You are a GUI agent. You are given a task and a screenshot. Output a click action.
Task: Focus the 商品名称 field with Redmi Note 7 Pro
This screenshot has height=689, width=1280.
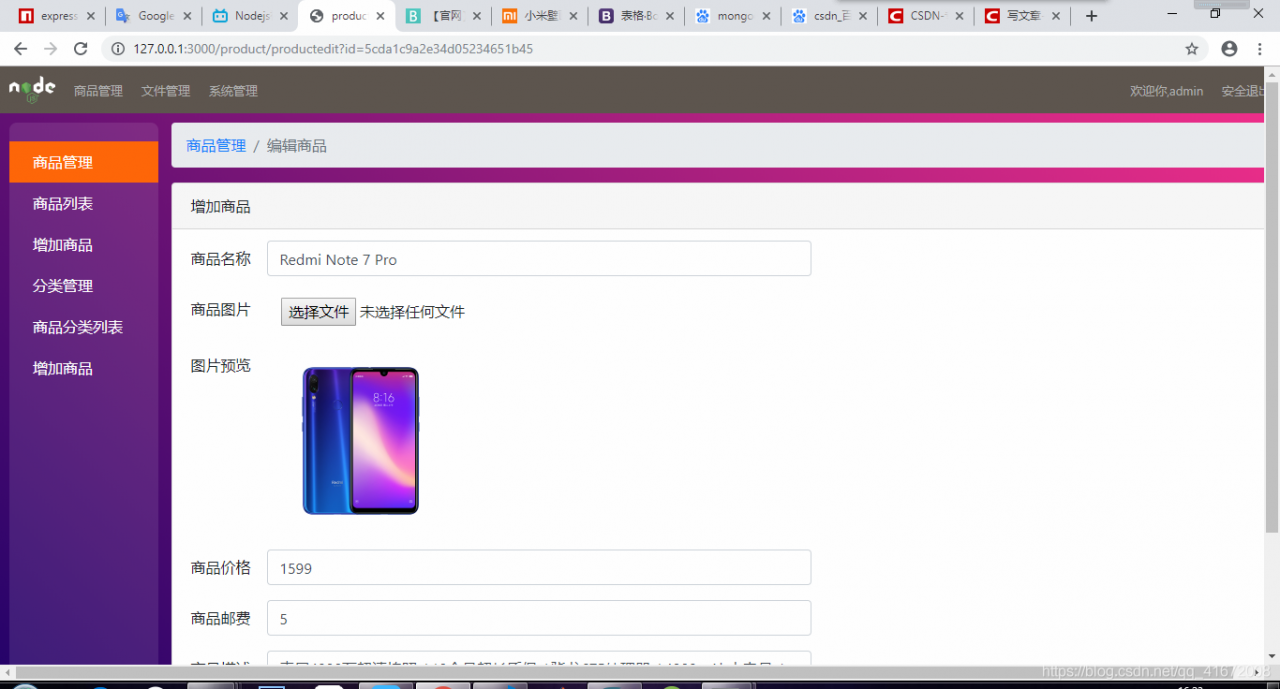[x=539, y=259]
